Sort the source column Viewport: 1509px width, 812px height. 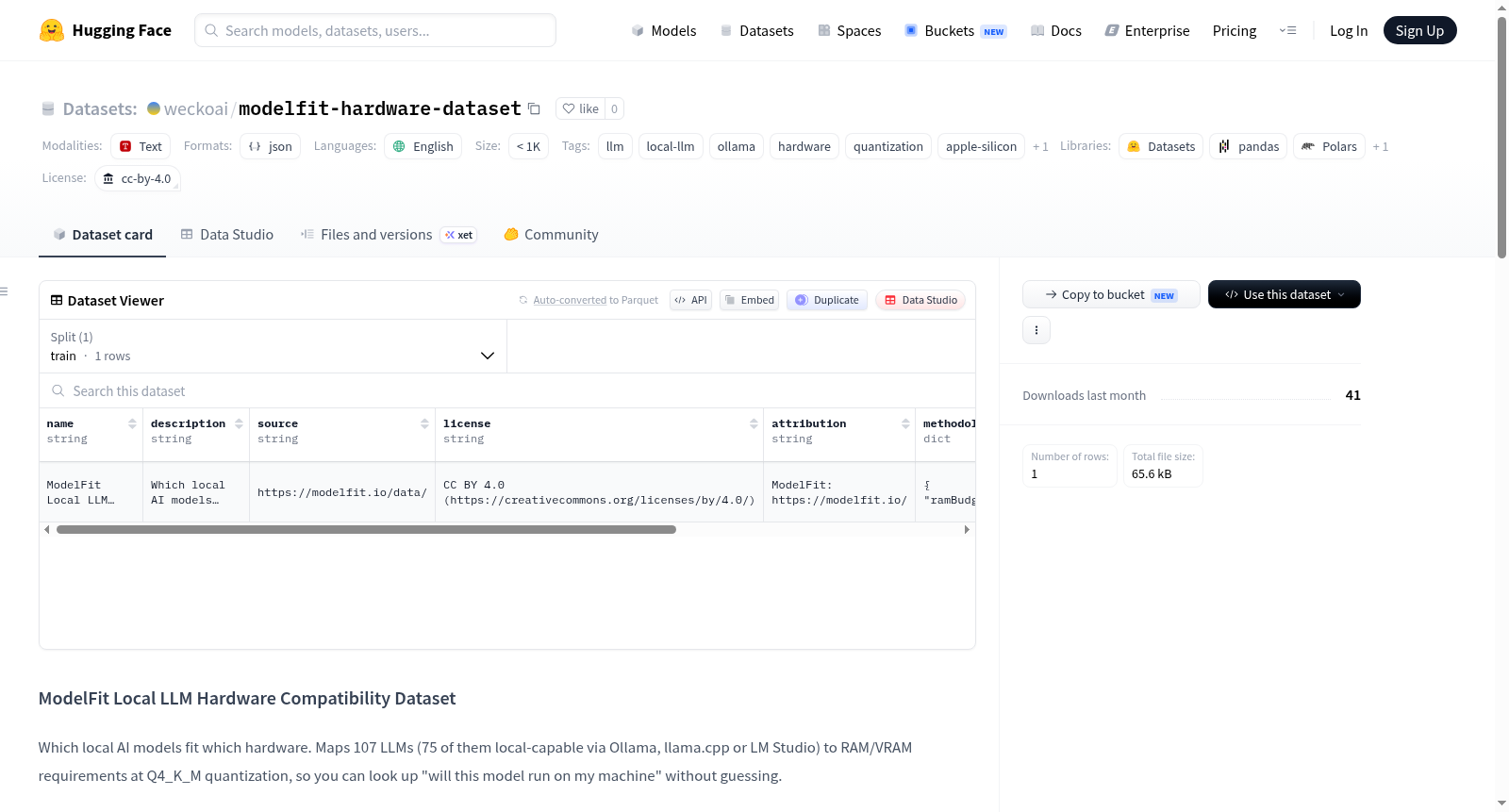point(424,424)
